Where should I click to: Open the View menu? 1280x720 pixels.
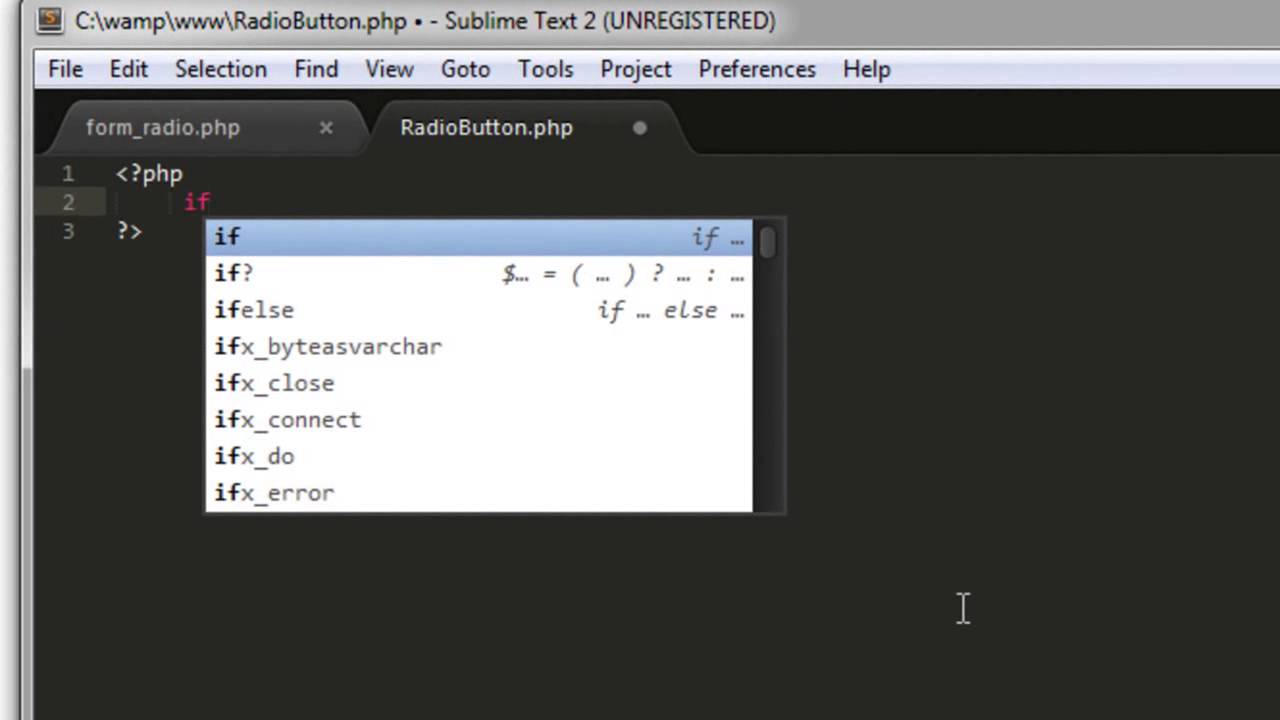point(389,69)
